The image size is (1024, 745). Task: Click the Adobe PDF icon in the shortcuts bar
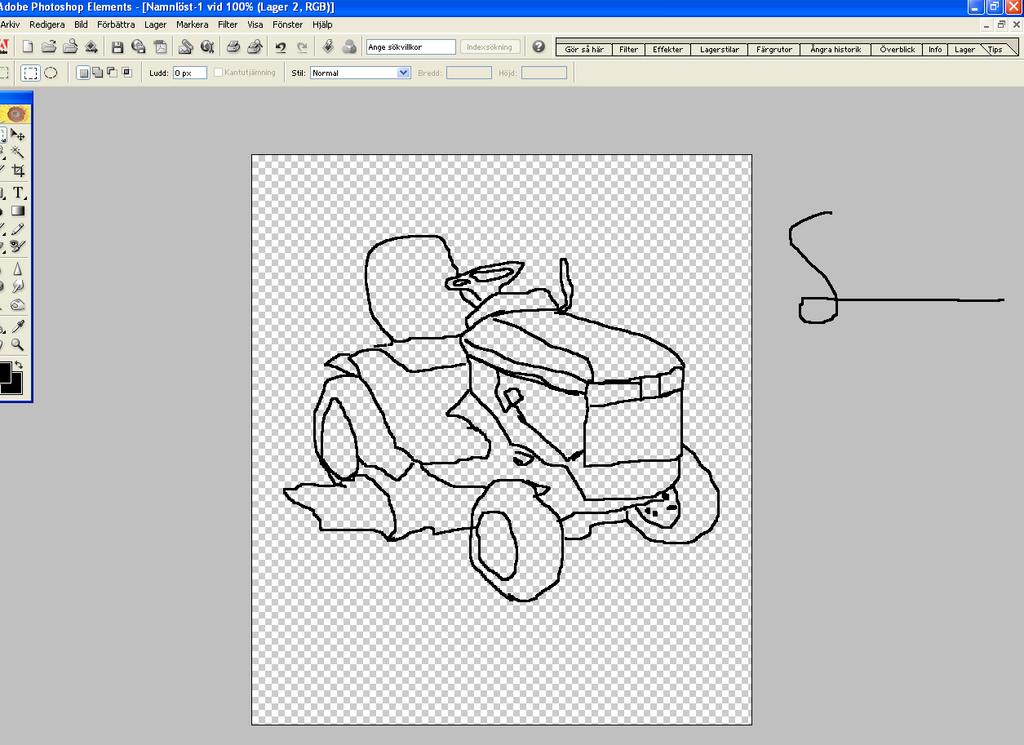160,47
